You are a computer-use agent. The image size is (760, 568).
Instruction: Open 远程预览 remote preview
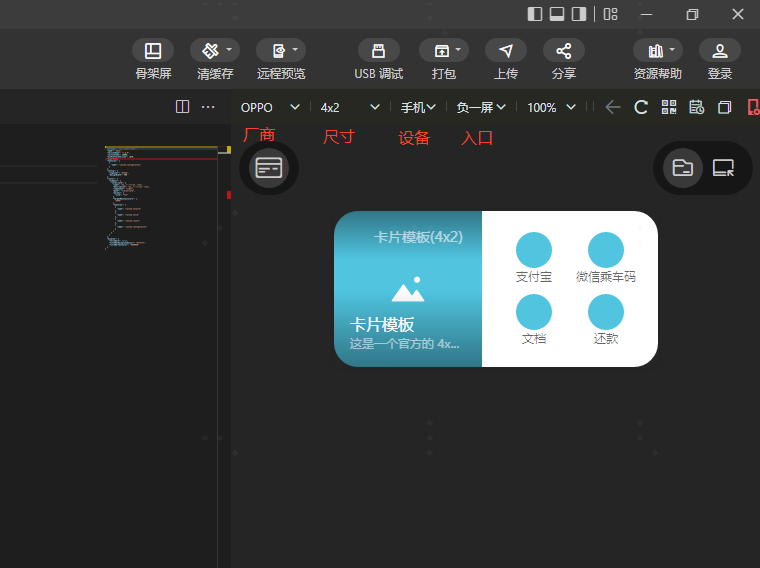coord(280,50)
